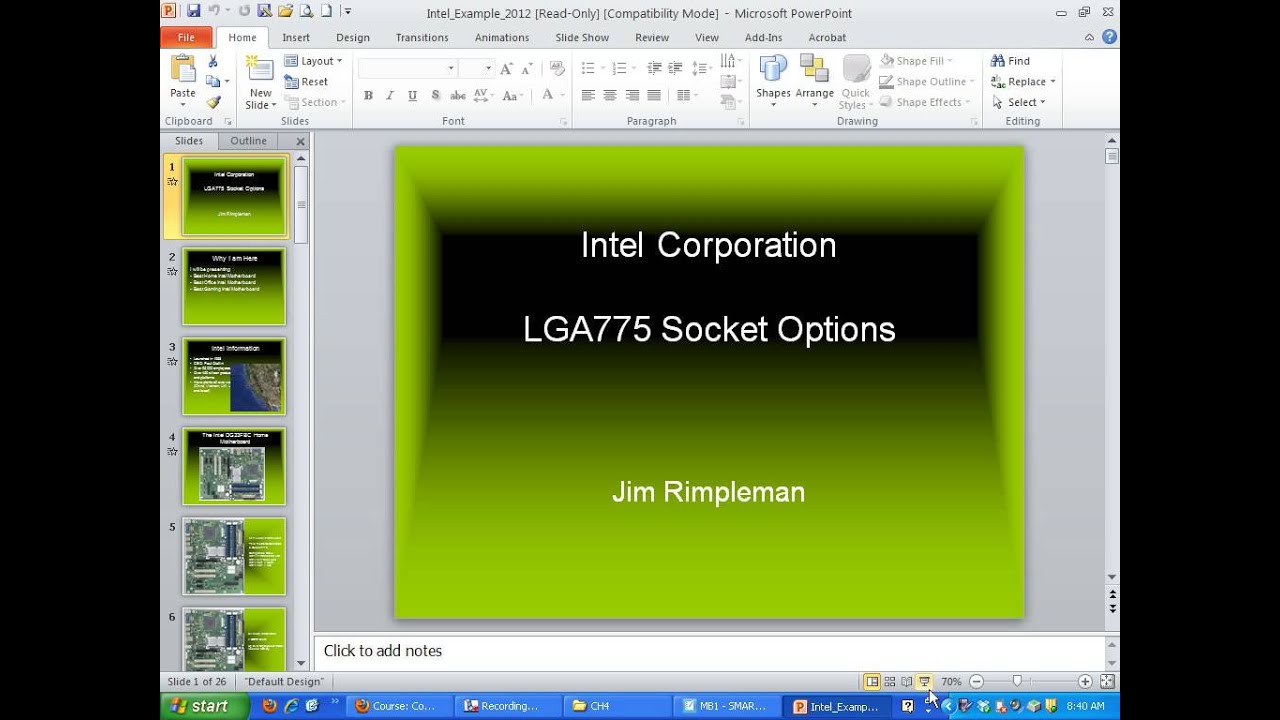Open the Layout dropdown
The width and height of the screenshot is (1280, 720).
(313, 61)
